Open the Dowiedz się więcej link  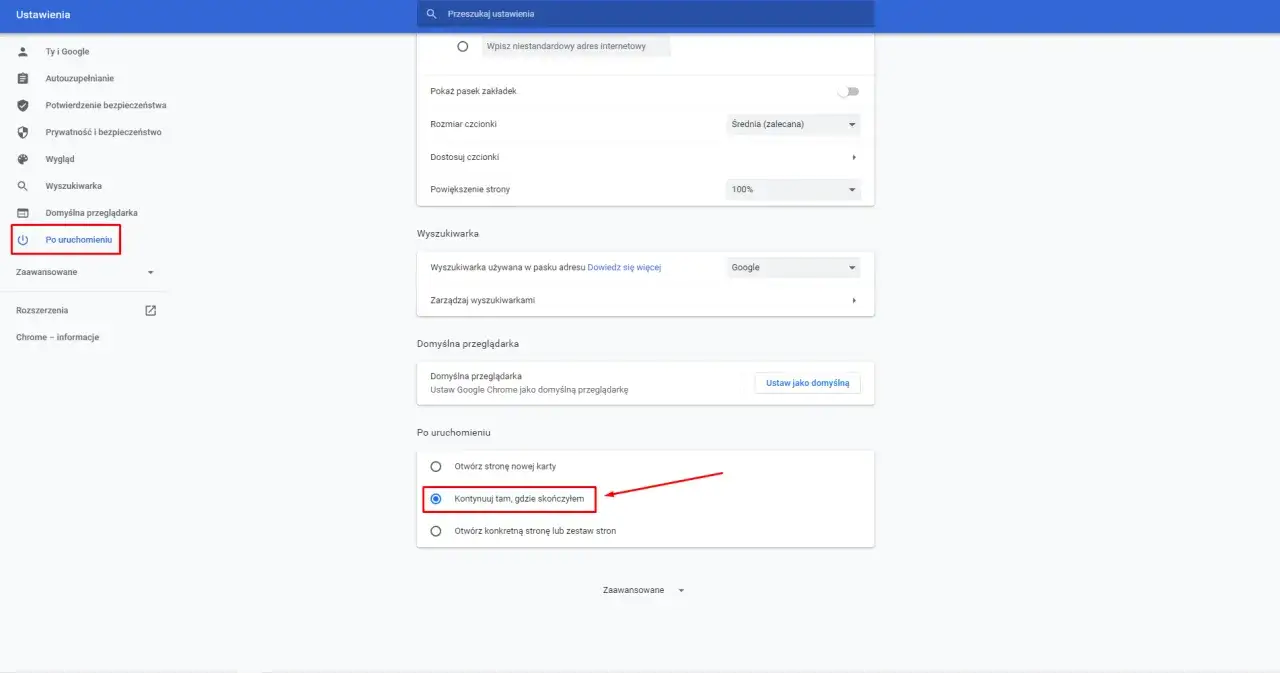pos(625,267)
